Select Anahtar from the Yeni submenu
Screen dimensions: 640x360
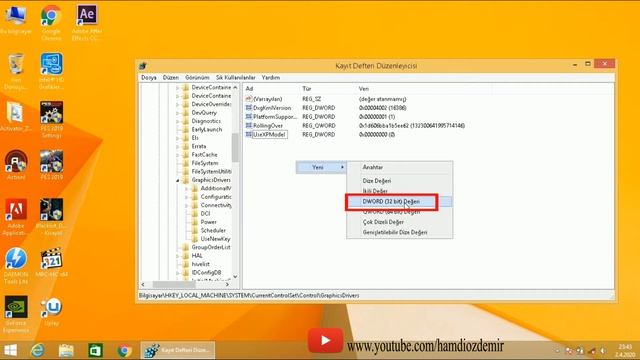(x=400, y=167)
